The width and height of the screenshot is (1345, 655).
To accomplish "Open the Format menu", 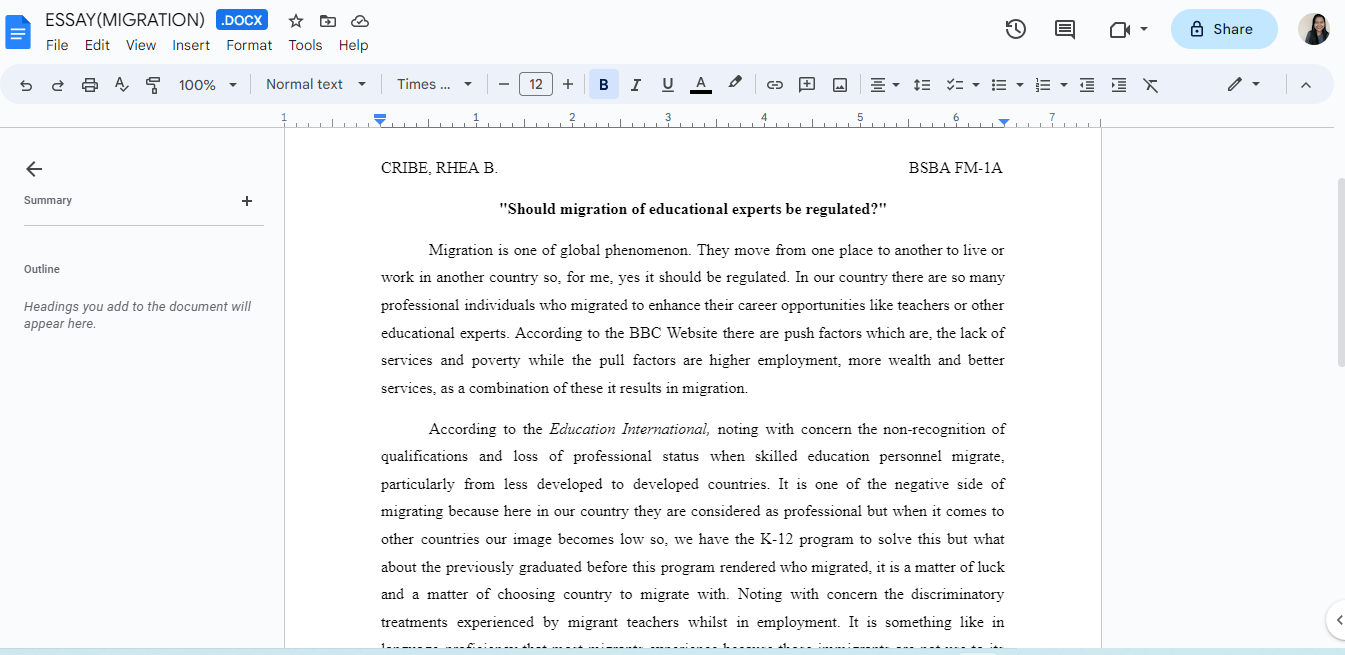I will (x=248, y=45).
